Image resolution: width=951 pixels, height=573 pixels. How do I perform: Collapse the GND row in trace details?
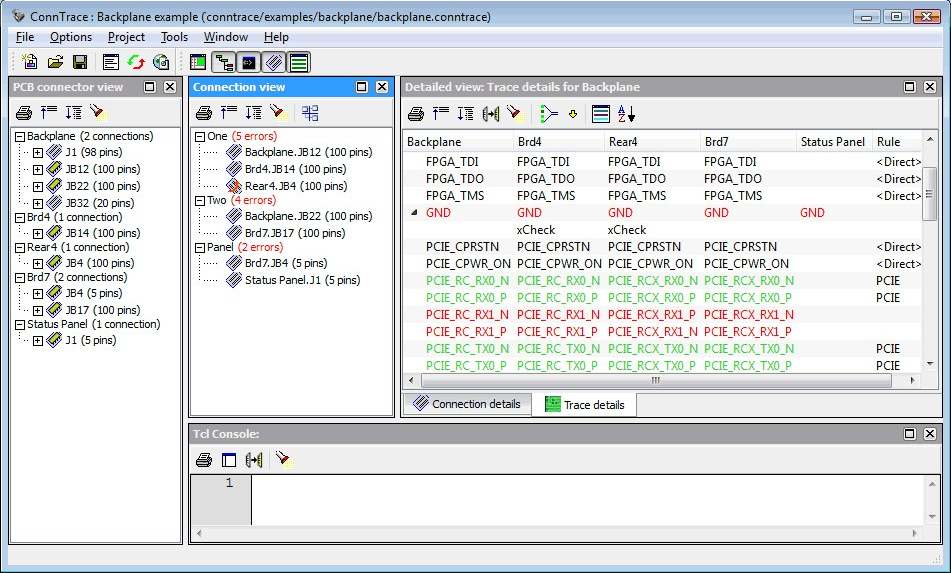[x=415, y=213]
